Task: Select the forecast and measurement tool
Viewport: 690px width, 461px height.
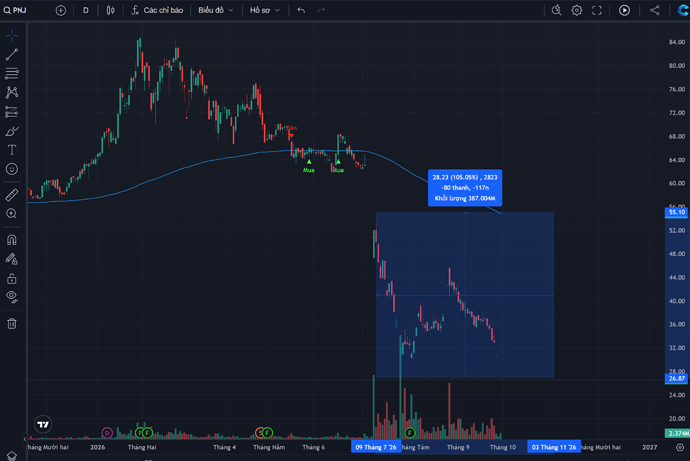Action: pyautogui.click(x=12, y=112)
